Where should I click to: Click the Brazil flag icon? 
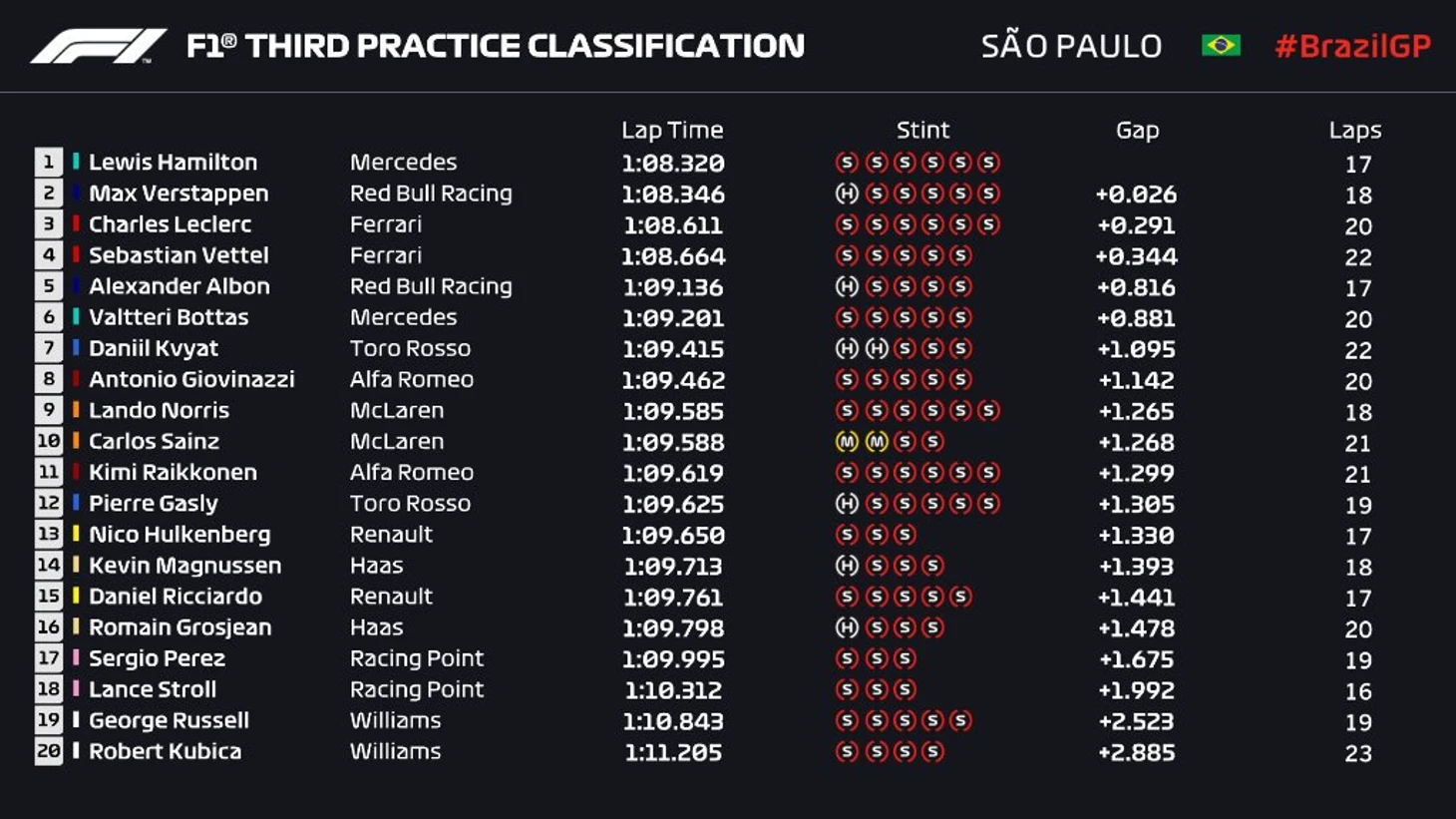1221,46
